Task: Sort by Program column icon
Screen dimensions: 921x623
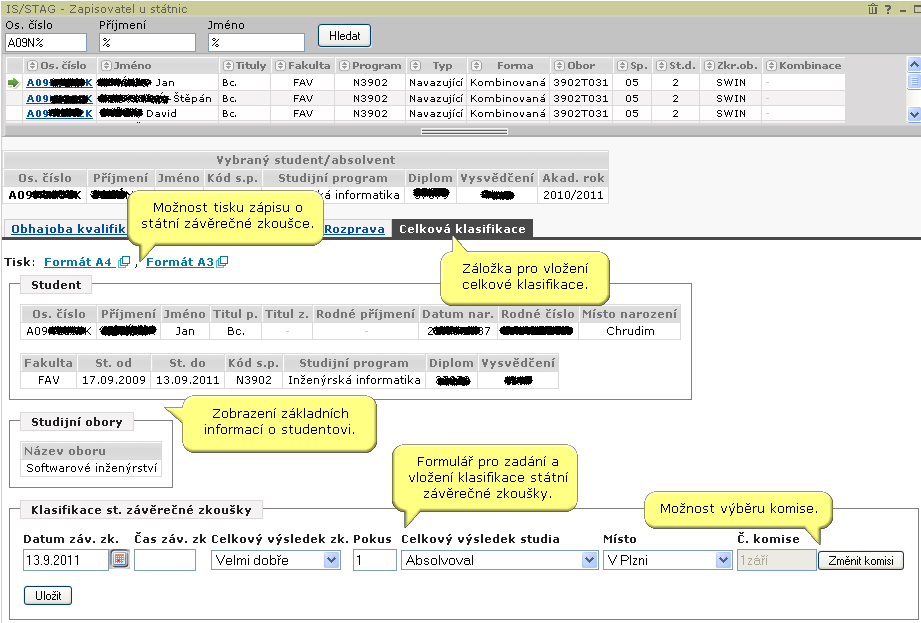Action: tap(345, 66)
